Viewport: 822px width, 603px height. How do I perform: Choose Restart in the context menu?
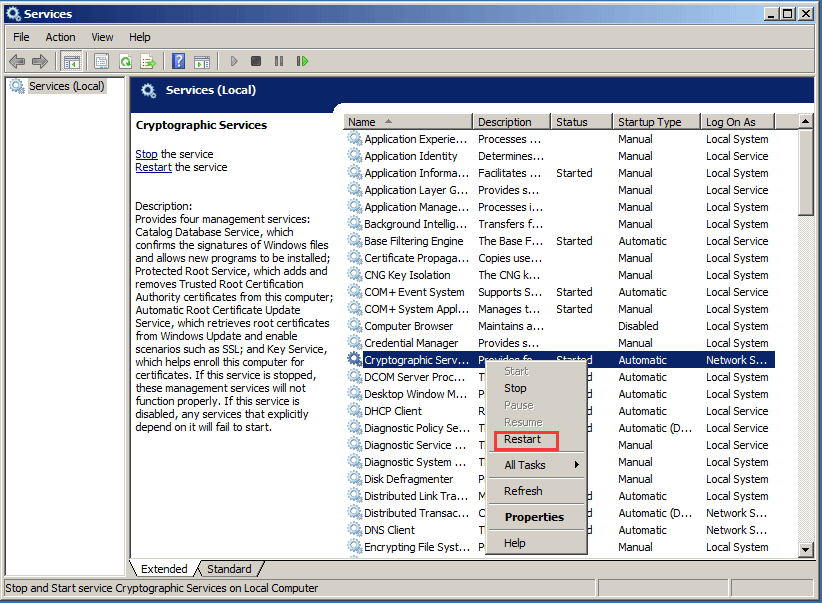pos(536,439)
